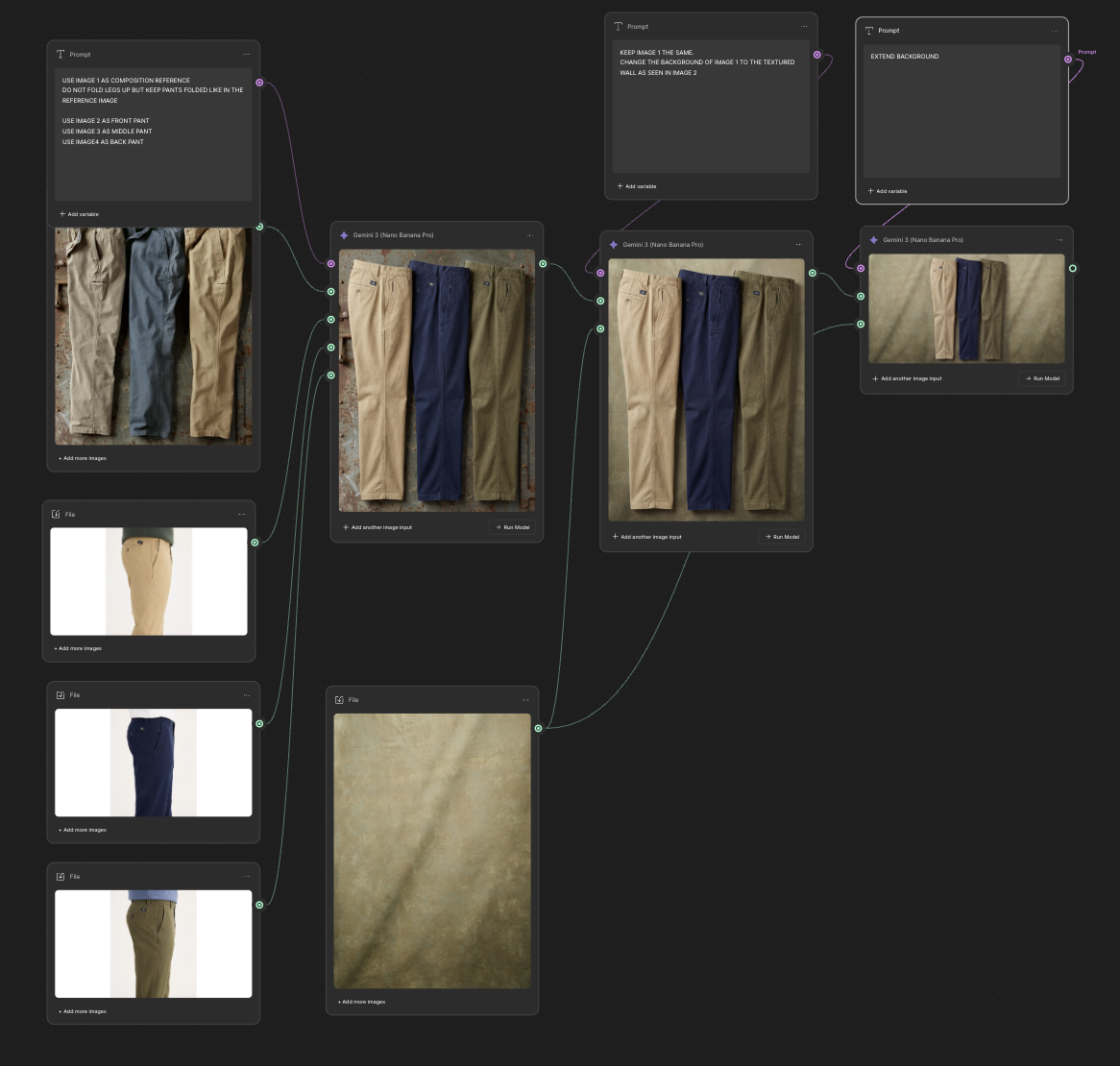Select the extended-background result image of small pants

(966, 308)
